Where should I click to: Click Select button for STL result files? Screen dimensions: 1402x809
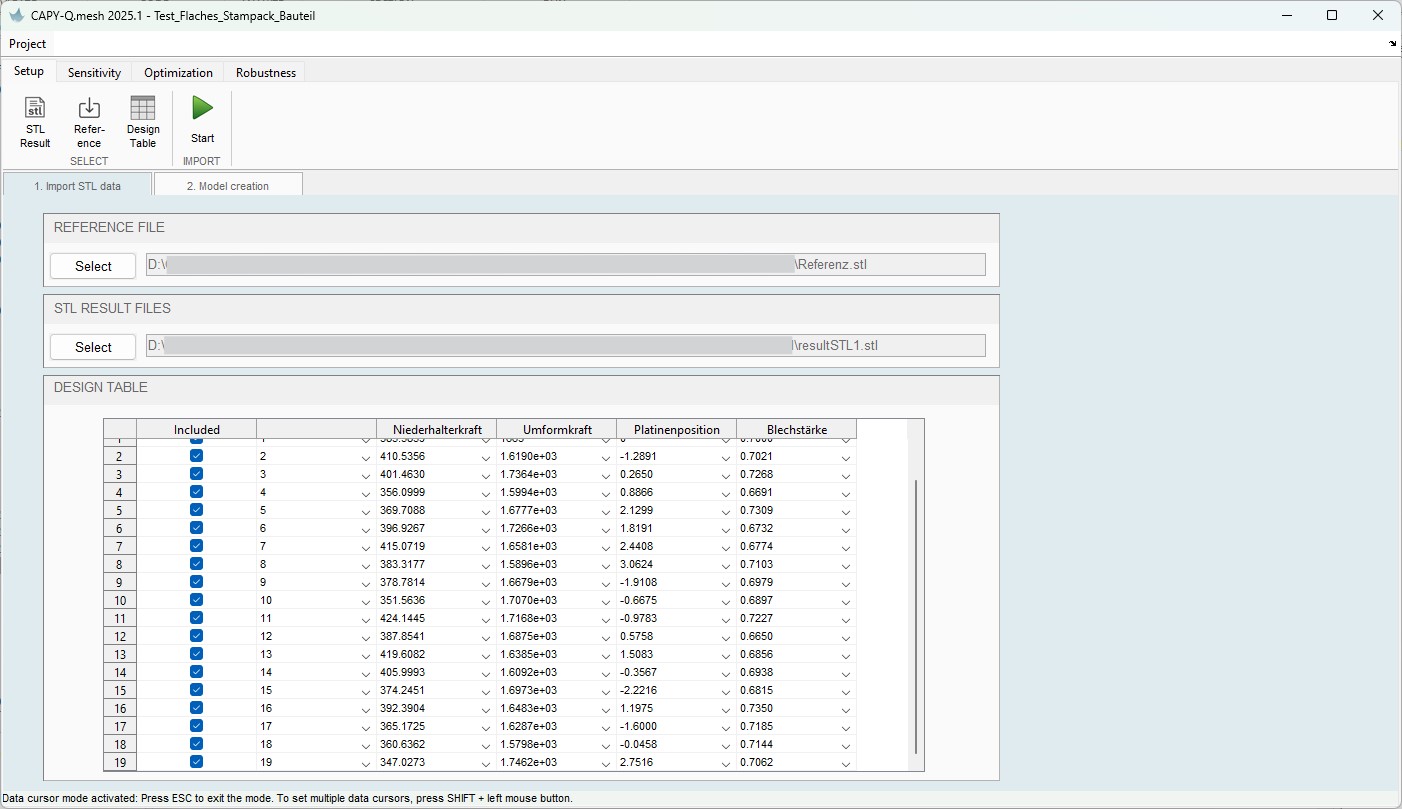93,347
